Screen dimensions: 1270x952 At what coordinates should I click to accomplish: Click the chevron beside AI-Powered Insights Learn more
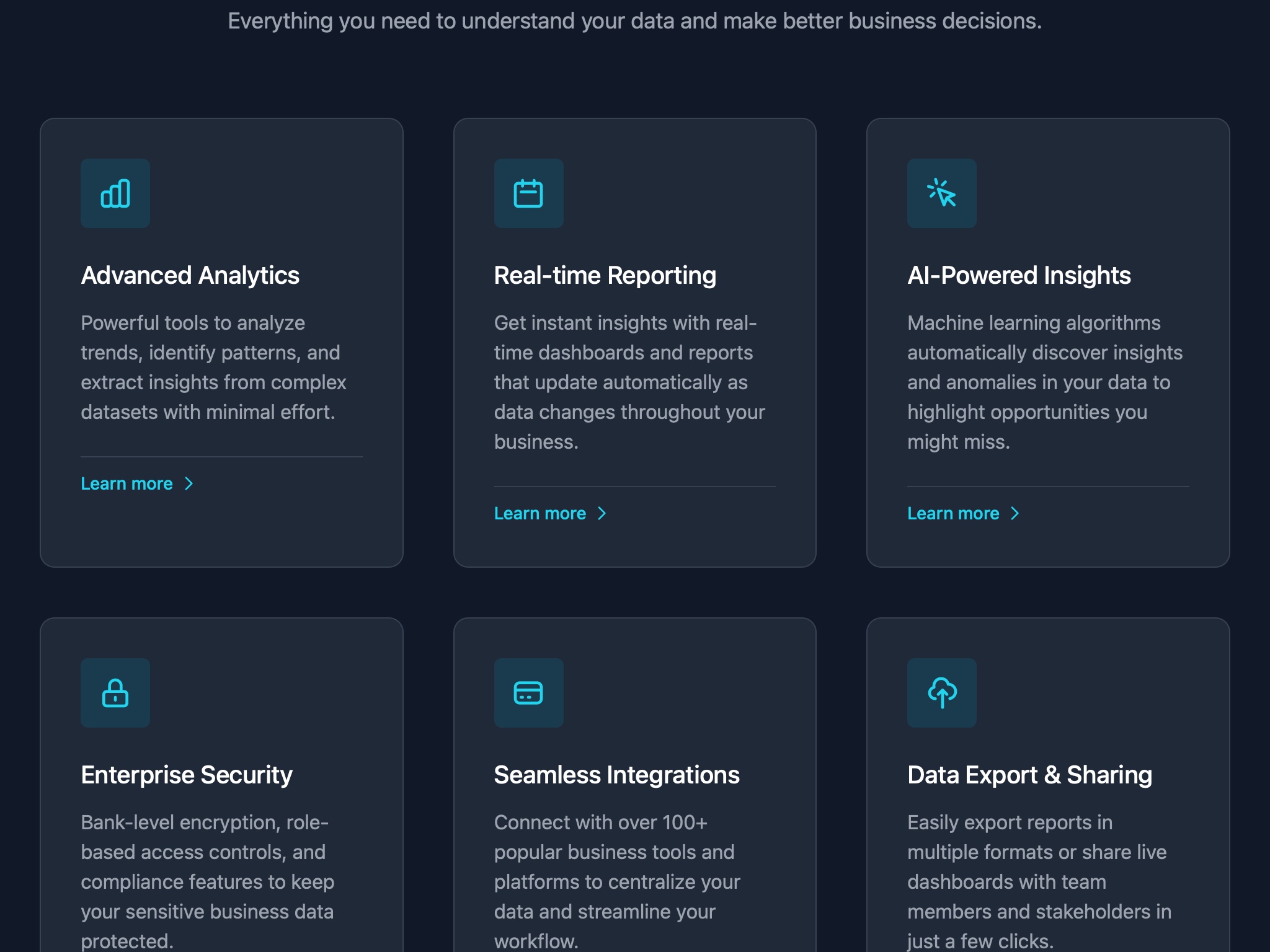click(x=1015, y=513)
